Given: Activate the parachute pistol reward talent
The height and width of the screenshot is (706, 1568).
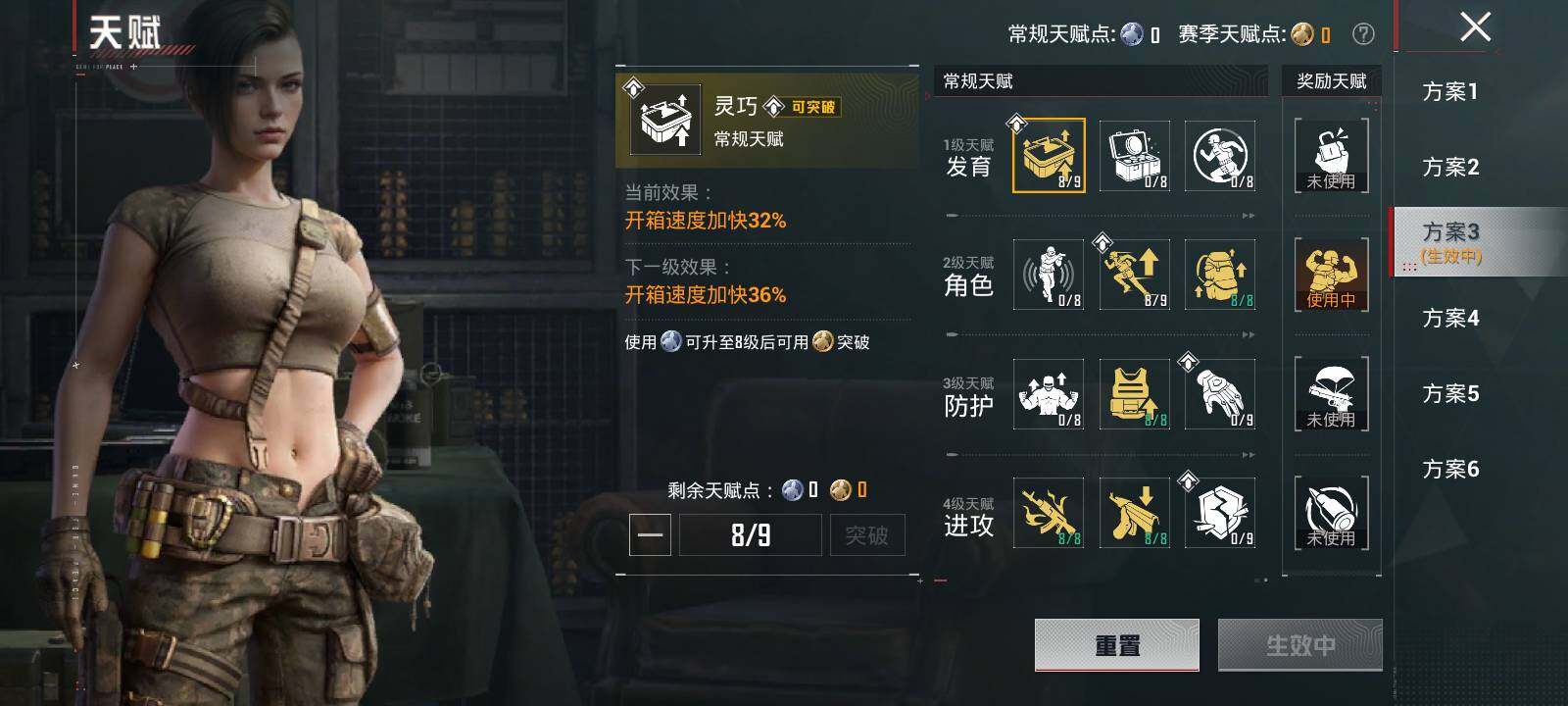Looking at the screenshot, I should point(1331,394).
